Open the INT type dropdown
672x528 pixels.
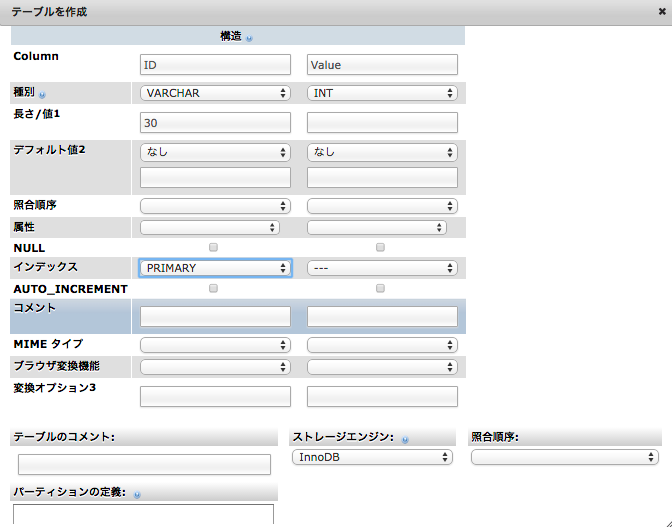click(382, 93)
